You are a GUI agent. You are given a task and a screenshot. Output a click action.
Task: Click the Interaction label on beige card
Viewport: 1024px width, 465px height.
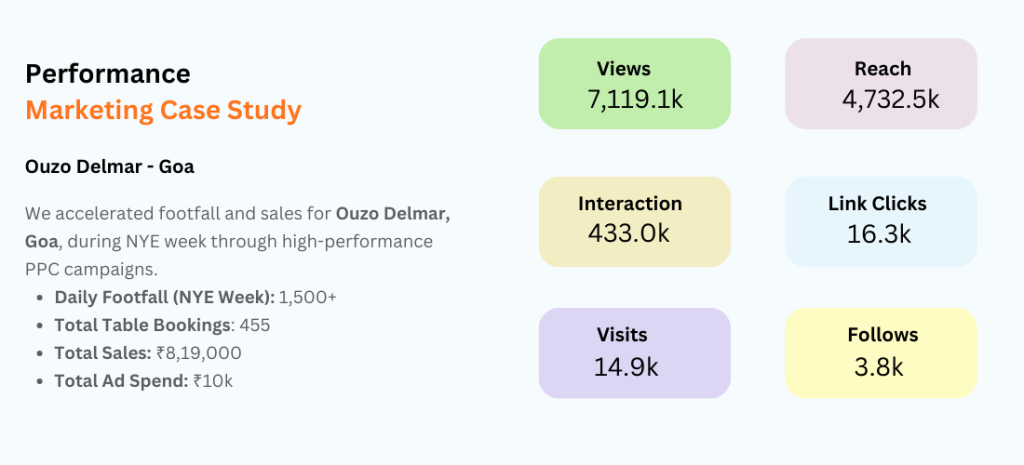click(630, 204)
